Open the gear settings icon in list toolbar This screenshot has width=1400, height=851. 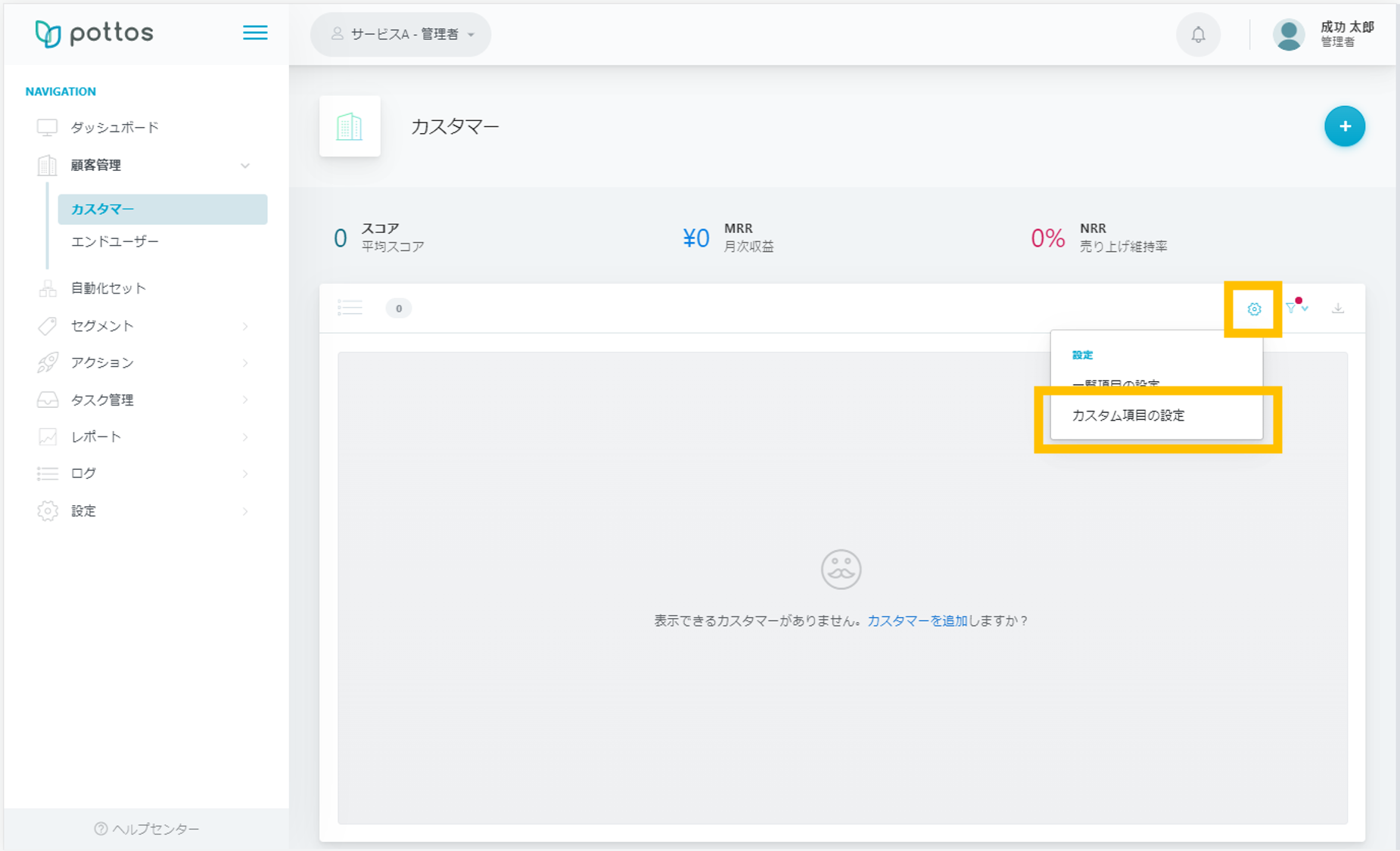point(1254,309)
